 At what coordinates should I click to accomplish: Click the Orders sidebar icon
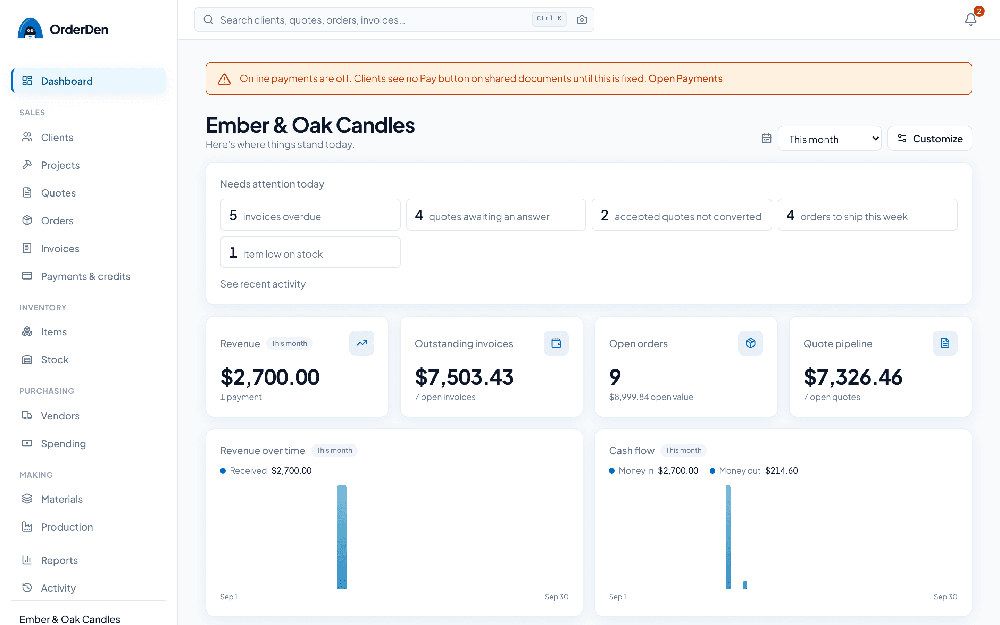27,220
